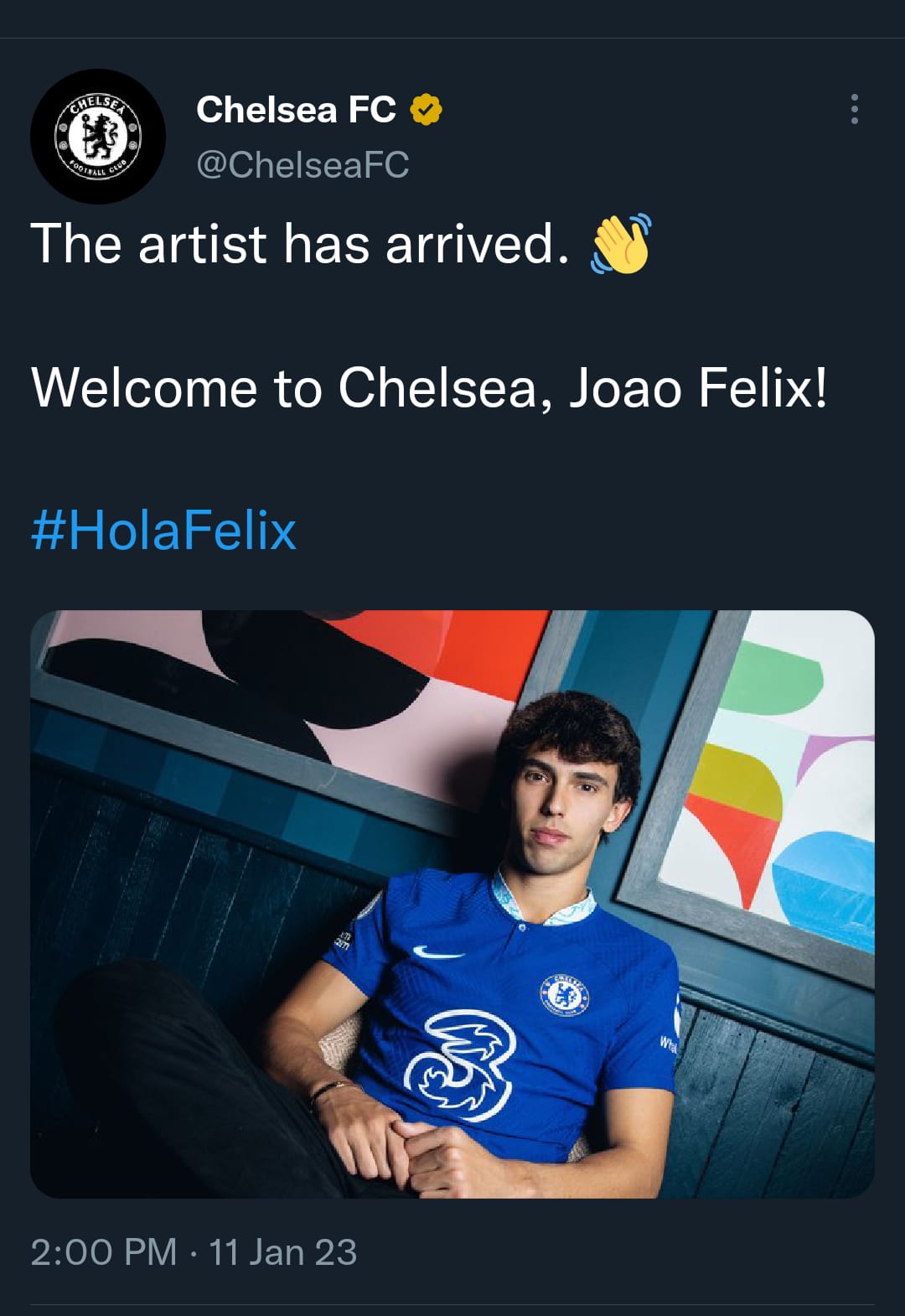Open the tweet photo of the player
Screen dimensions: 905x1316
(x=452, y=904)
